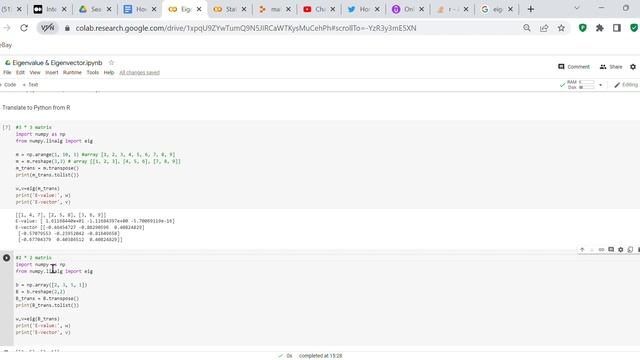Image resolution: width=640 pixels, height=360 pixels.
Task: Add a new Text cell
Action: pos(30,85)
